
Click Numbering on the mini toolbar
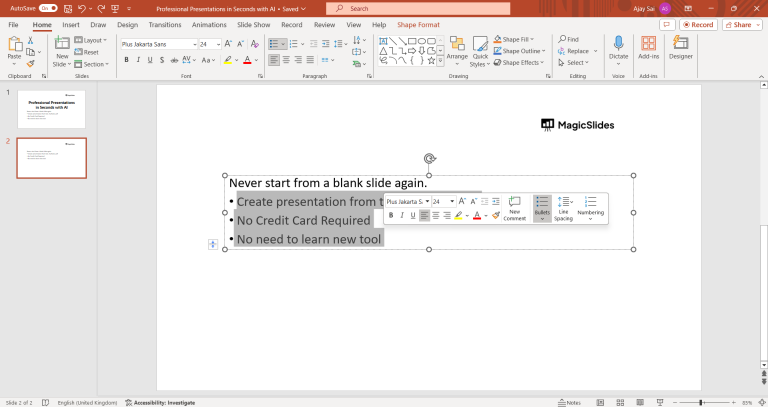590,208
